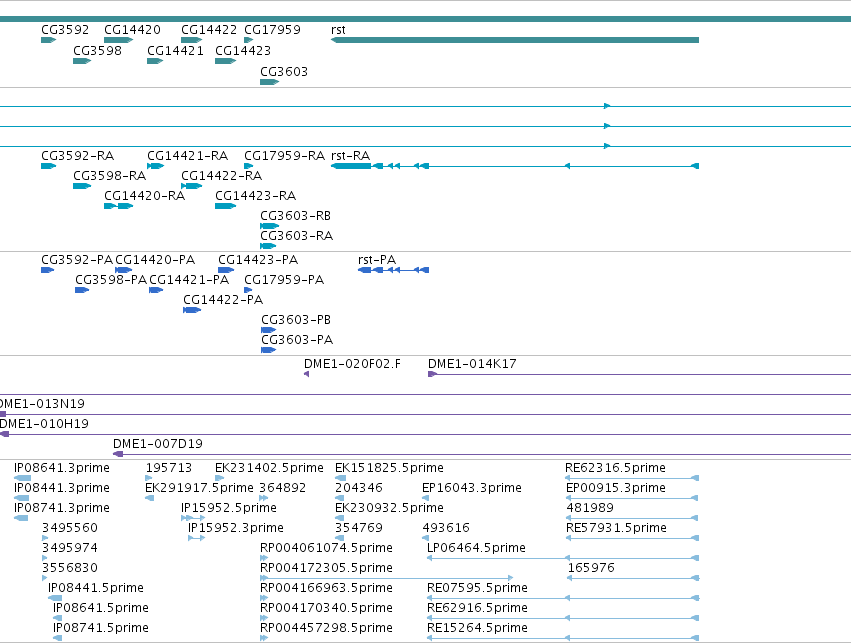The height and width of the screenshot is (643, 851).
Task: Select the CG14422-RA transcript arrow
Action: click(192, 186)
